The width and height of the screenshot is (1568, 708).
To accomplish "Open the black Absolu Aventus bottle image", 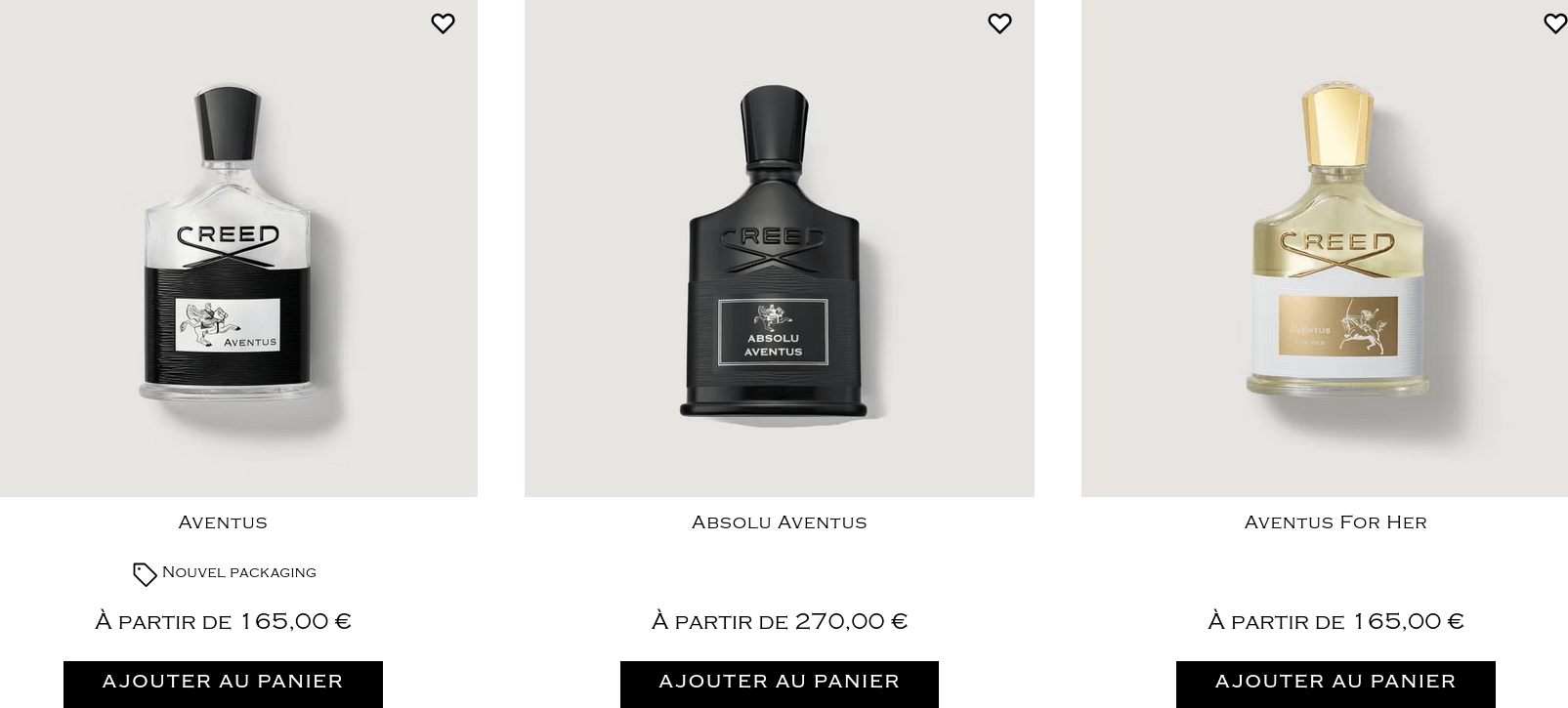I will click(x=779, y=248).
